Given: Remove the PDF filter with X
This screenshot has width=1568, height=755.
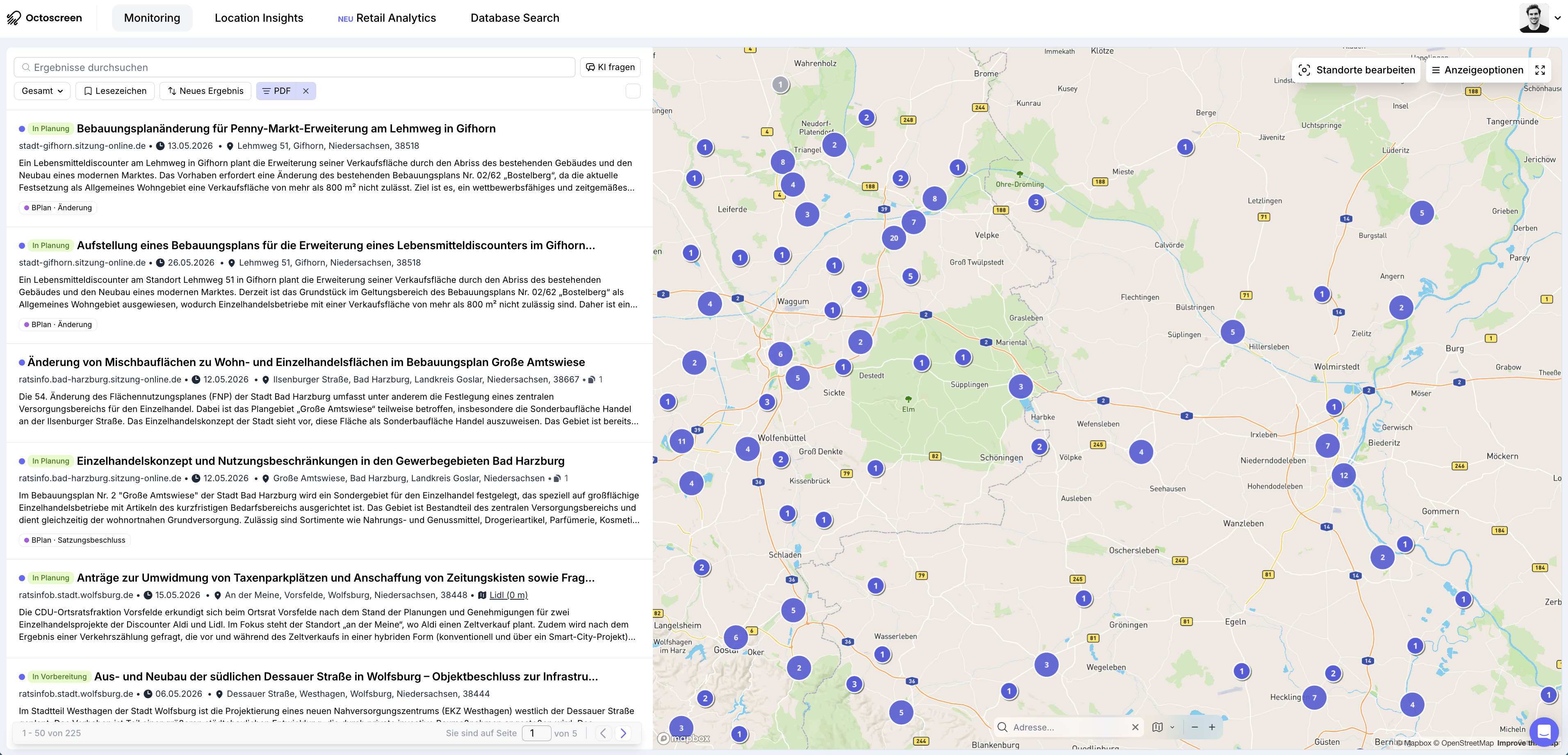Looking at the screenshot, I should click(306, 91).
